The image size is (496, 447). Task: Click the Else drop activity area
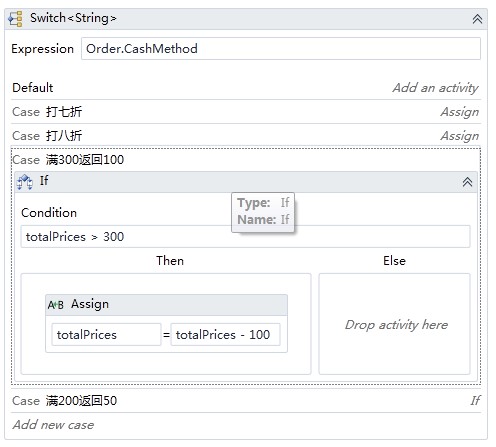(394, 324)
